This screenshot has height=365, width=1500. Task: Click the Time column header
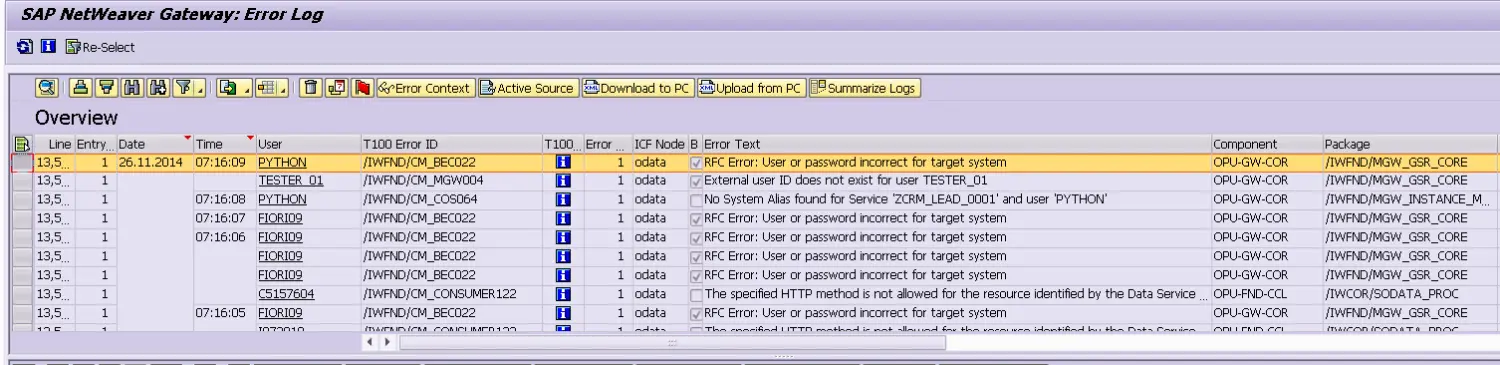click(x=224, y=144)
